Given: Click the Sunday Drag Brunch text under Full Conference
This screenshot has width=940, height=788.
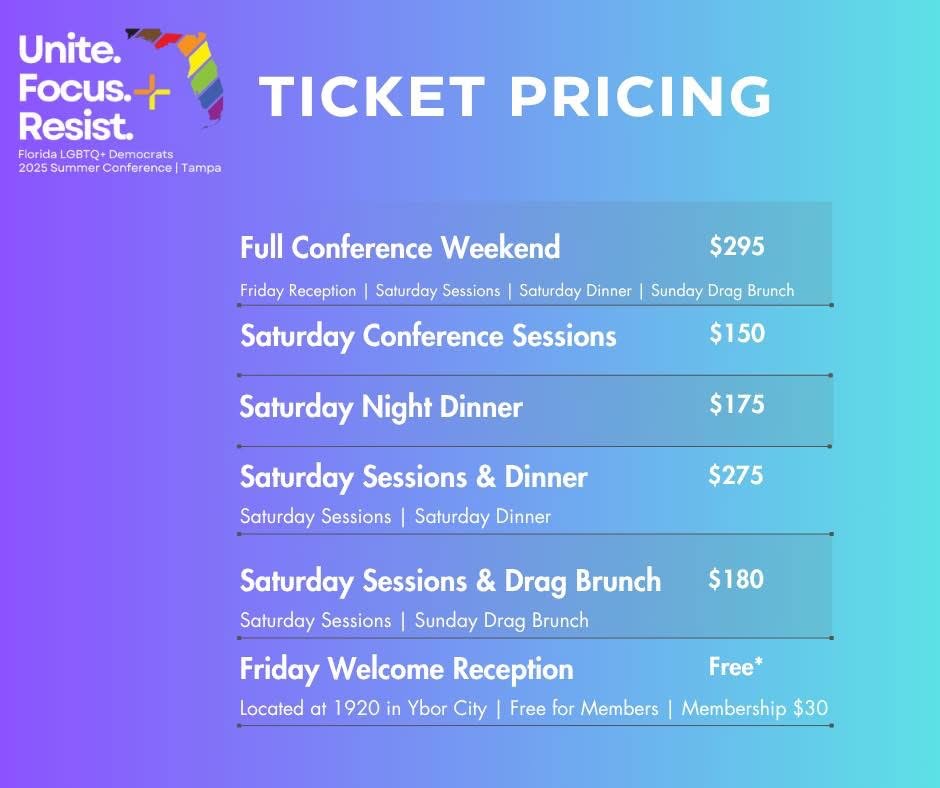Looking at the screenshot, I should [x=722, y=291].
